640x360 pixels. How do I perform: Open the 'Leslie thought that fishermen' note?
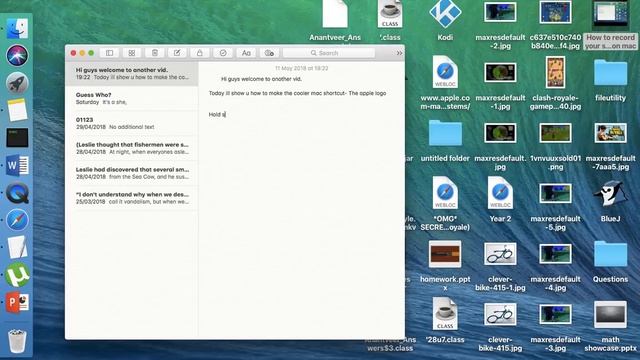[132, 148]
